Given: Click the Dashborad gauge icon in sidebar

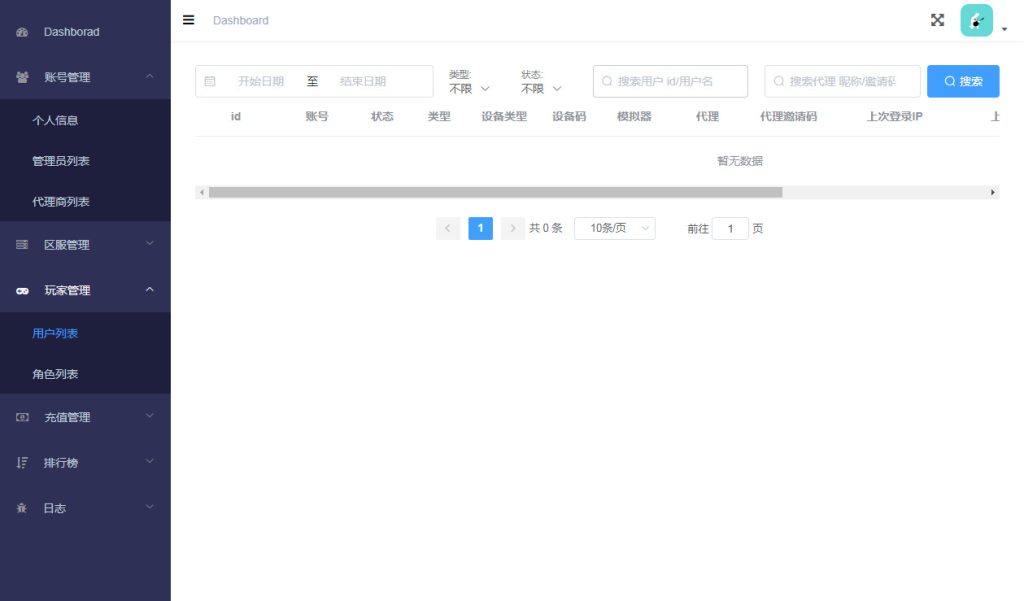Looking at the screenshot, I should 22,32.
